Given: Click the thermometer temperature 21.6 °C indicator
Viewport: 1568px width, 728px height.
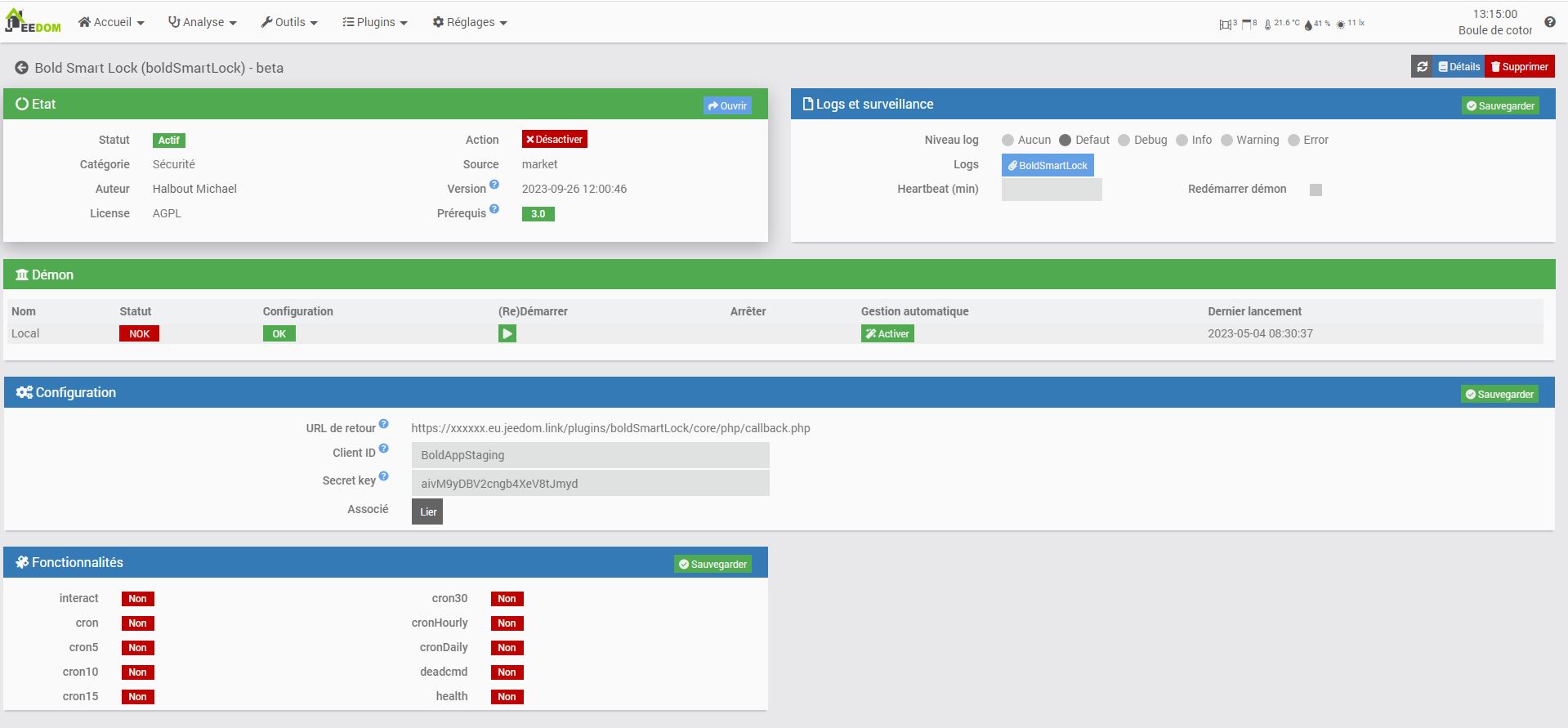Looking at the screenshot, I should pyautogui.click(x=1282, y=25).
